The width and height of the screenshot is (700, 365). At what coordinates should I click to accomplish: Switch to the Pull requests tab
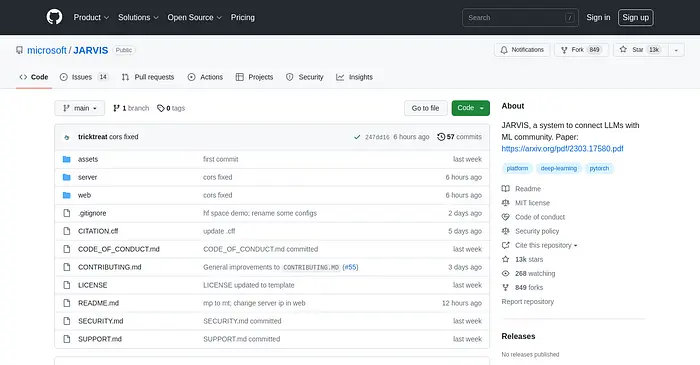point(148,77)
